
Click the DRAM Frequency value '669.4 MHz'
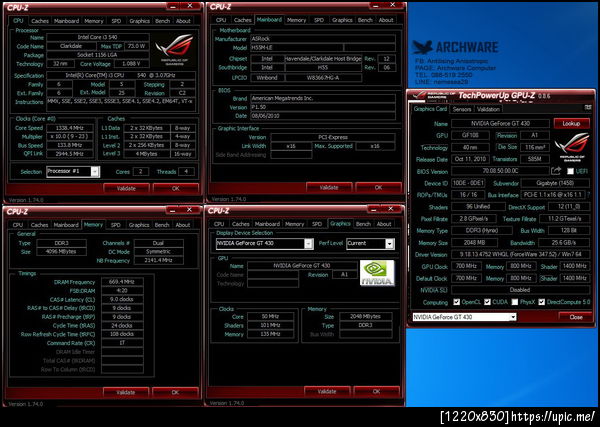pos(122,282)
